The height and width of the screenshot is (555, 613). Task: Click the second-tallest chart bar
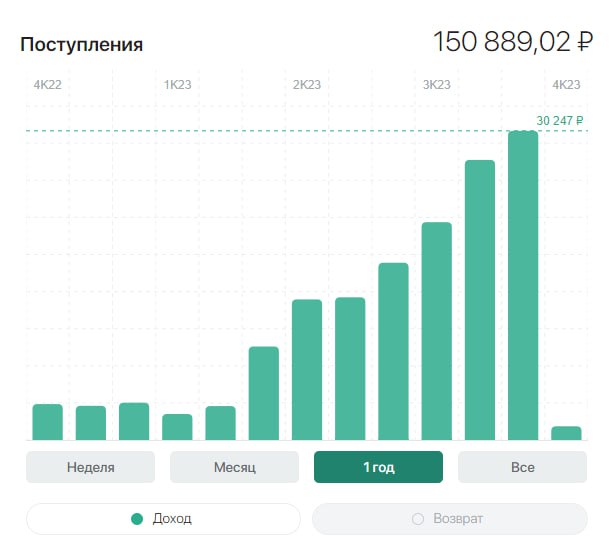coord(480,300)
